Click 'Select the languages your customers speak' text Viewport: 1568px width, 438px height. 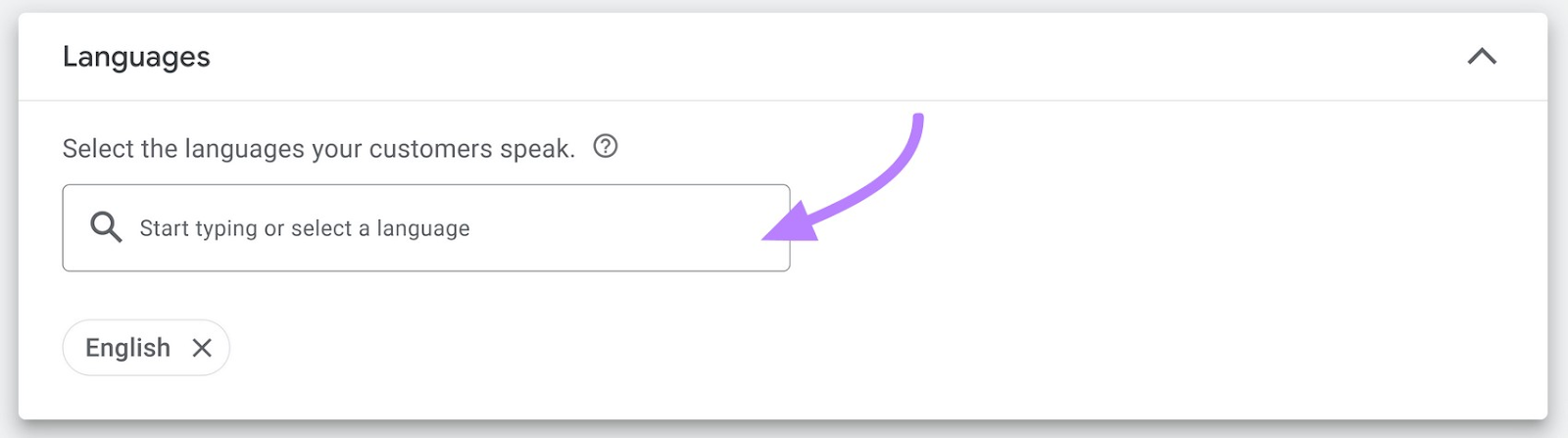318,148
